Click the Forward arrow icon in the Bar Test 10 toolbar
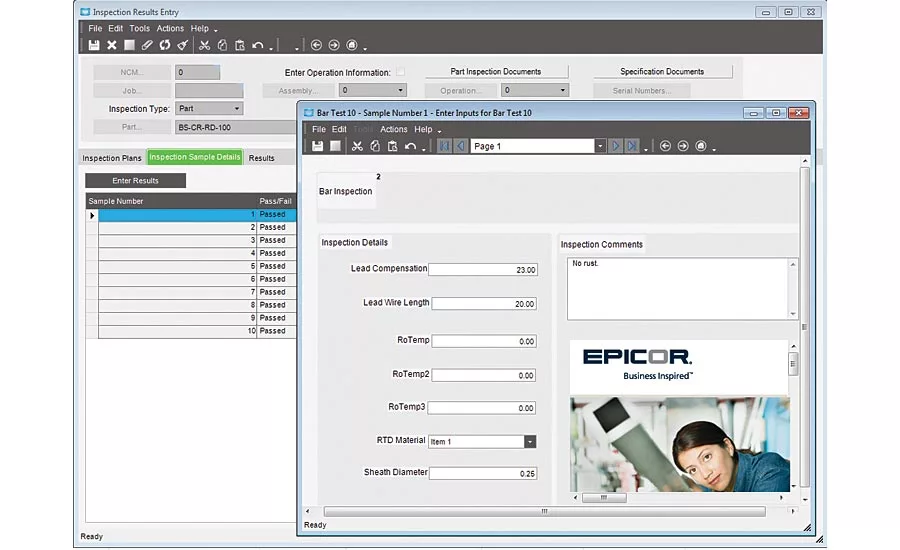 click(683, 146)
